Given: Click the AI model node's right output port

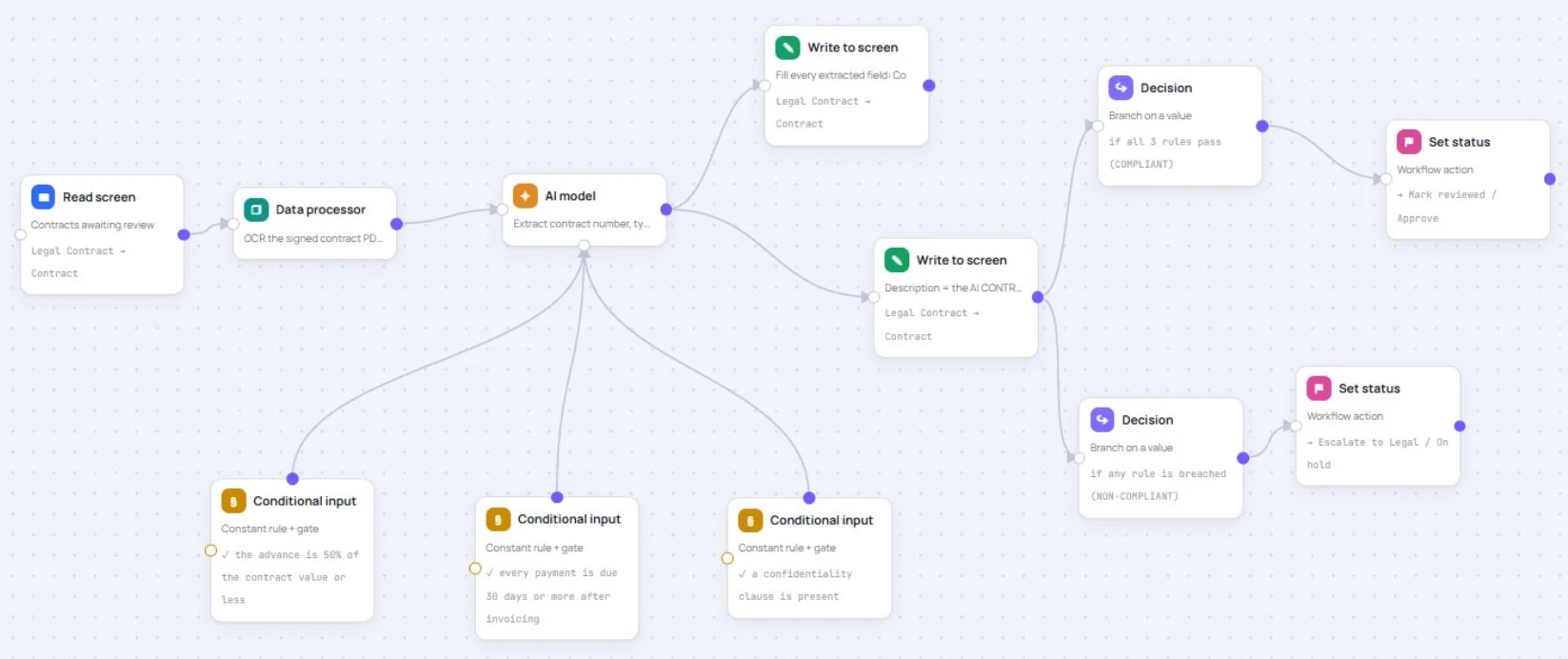Looking at the screenshot, I should click(x=666, y=210).
